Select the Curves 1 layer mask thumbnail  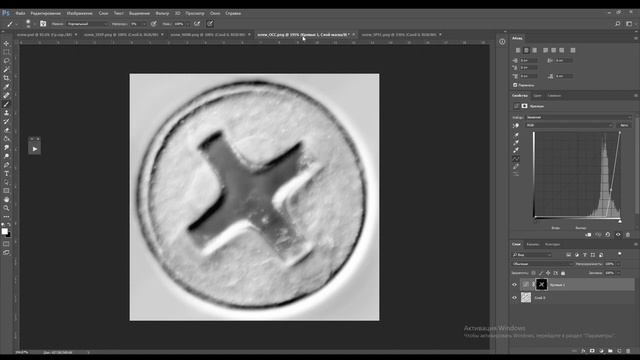[541, 284]
